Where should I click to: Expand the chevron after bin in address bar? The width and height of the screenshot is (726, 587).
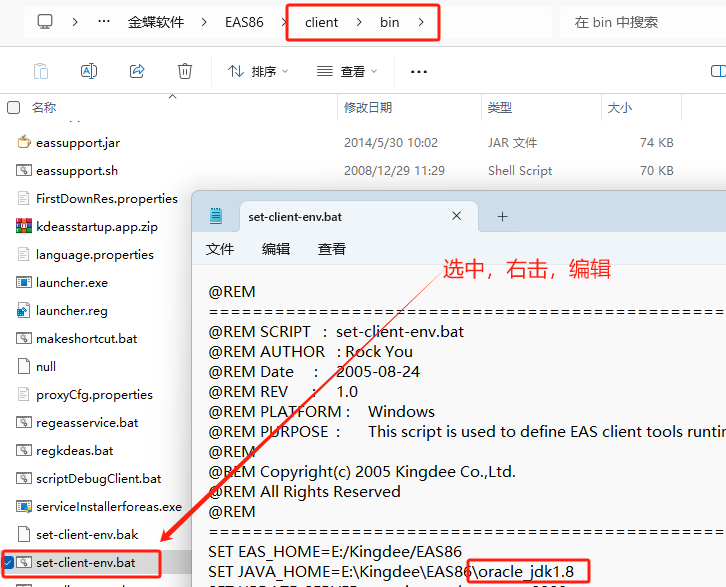point(421,22)
